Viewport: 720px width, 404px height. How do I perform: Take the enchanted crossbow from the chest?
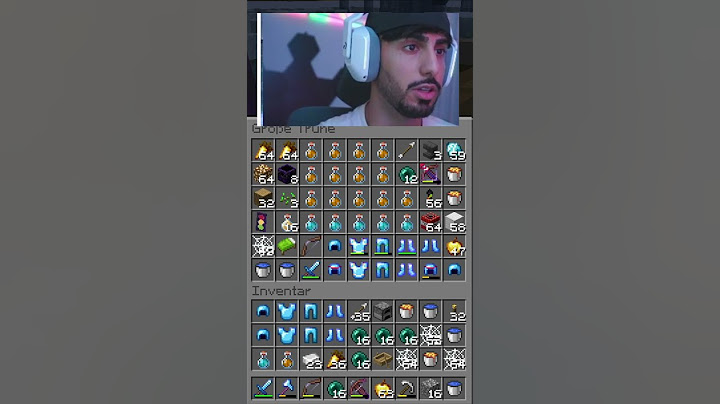430,174
